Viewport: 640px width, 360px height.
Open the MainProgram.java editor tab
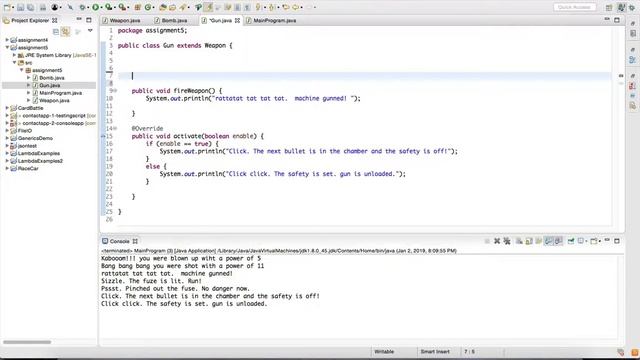(x=275, y=20)
